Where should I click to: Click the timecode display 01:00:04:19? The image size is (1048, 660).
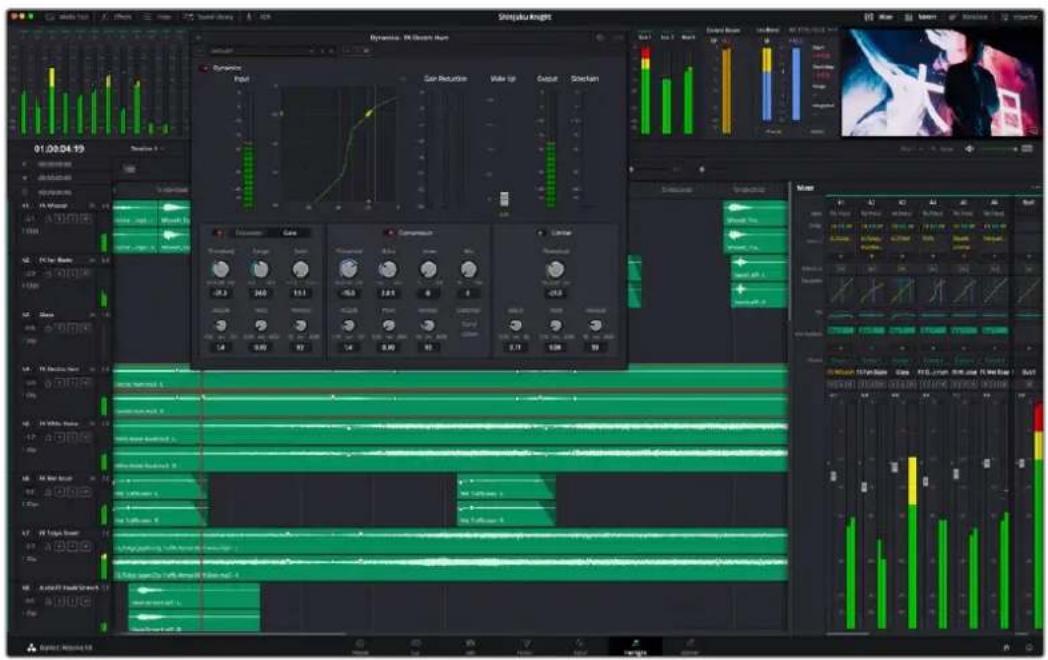(x=59, y=148)
